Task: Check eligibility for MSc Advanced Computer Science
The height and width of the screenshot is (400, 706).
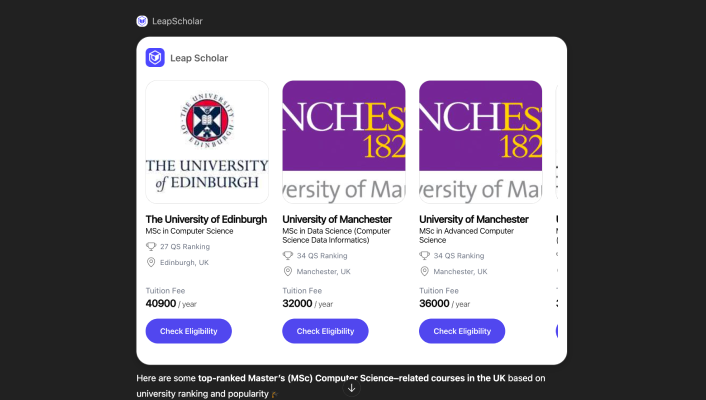Action: 462,331
